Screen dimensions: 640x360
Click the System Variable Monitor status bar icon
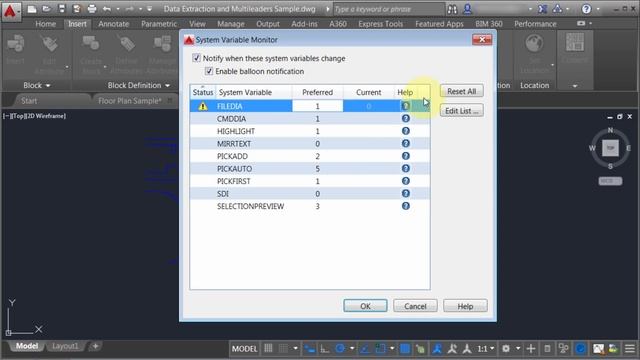pos(598,349)
